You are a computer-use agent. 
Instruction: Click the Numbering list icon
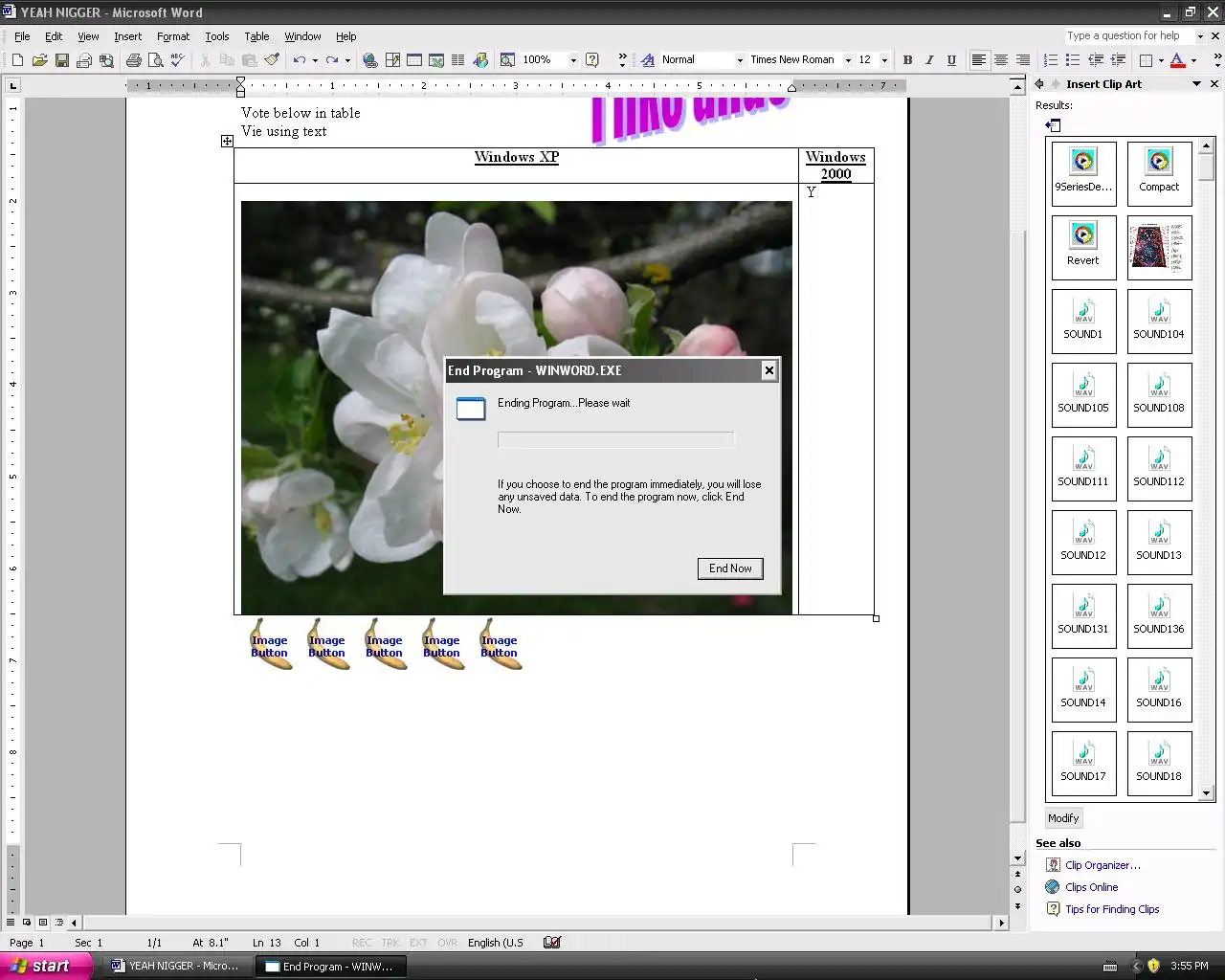[x=1051, y=60]
